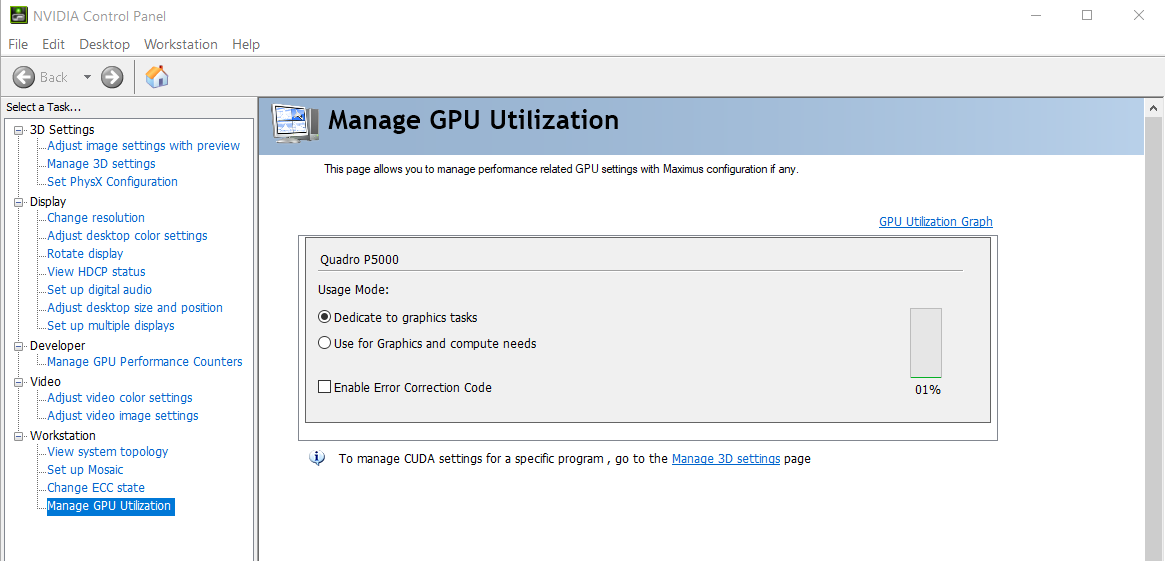Image resolution: width=1165 pixels, height=561 pixels.
Task: Select Dedicate to graphics tasks radio button
Action: coord(324,317)
